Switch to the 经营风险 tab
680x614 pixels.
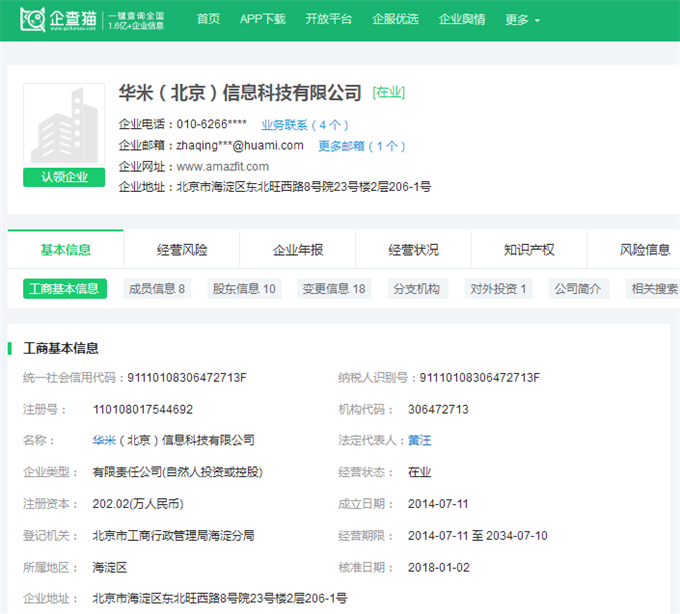point(182,249)
